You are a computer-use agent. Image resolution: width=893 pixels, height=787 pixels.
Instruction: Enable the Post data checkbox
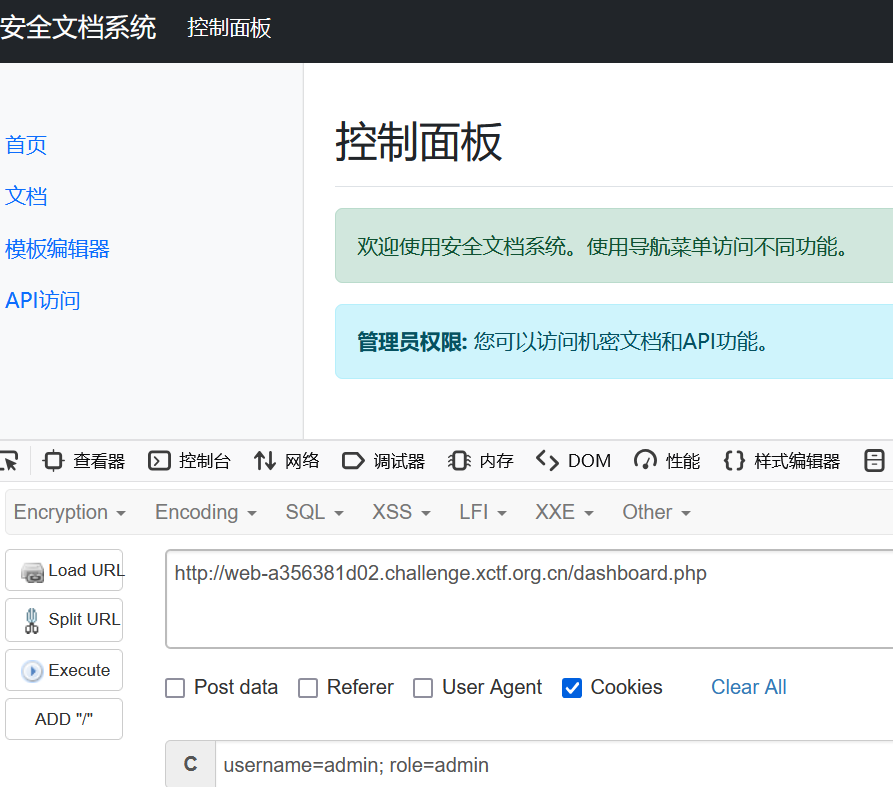tap(175, 688)
